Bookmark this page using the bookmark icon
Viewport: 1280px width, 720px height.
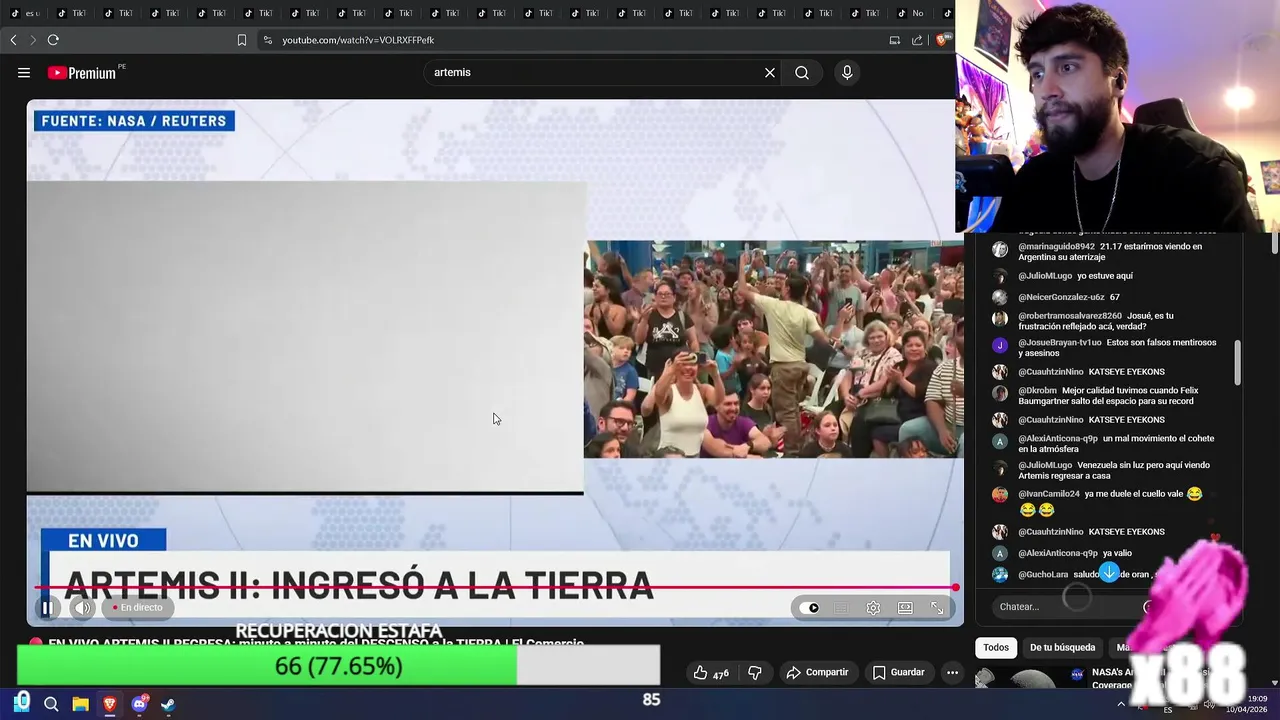241,40
